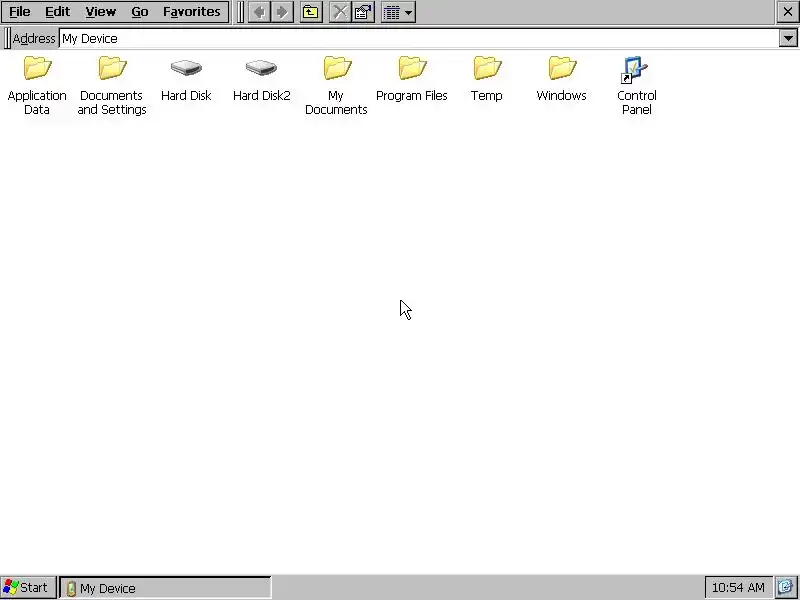Viewport: 800px width, 600px height.
Task: Select the My Device taskbar button
Action: (x=165, y=588)
